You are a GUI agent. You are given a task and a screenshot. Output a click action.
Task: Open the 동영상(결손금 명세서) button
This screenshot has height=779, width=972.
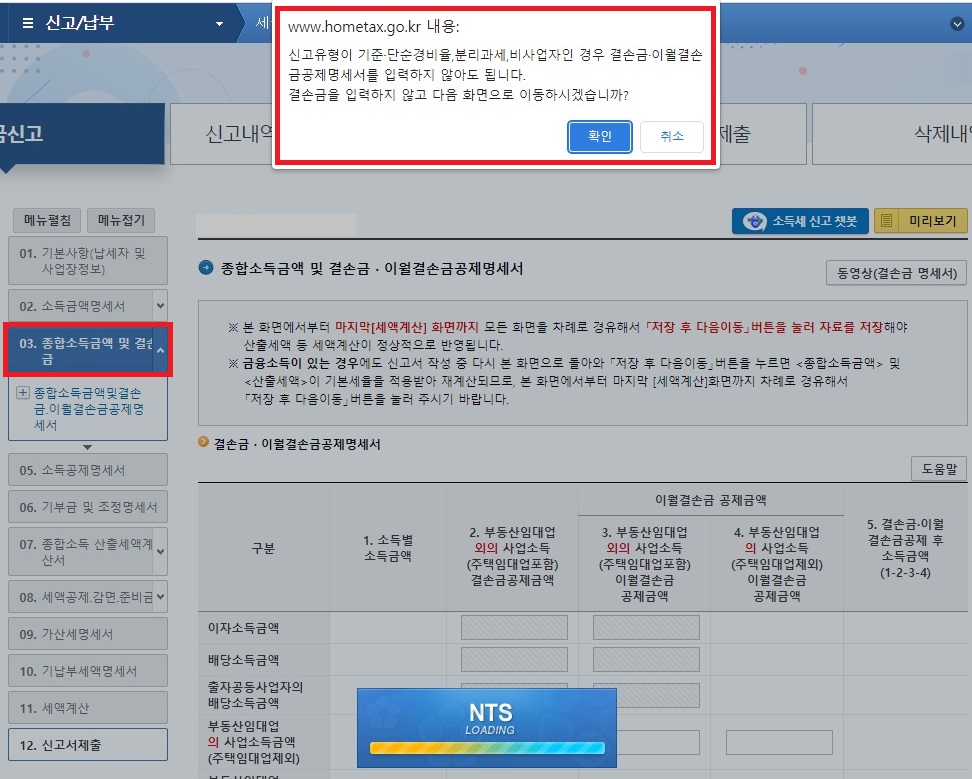pyautogui.click(x=896, y=273)
